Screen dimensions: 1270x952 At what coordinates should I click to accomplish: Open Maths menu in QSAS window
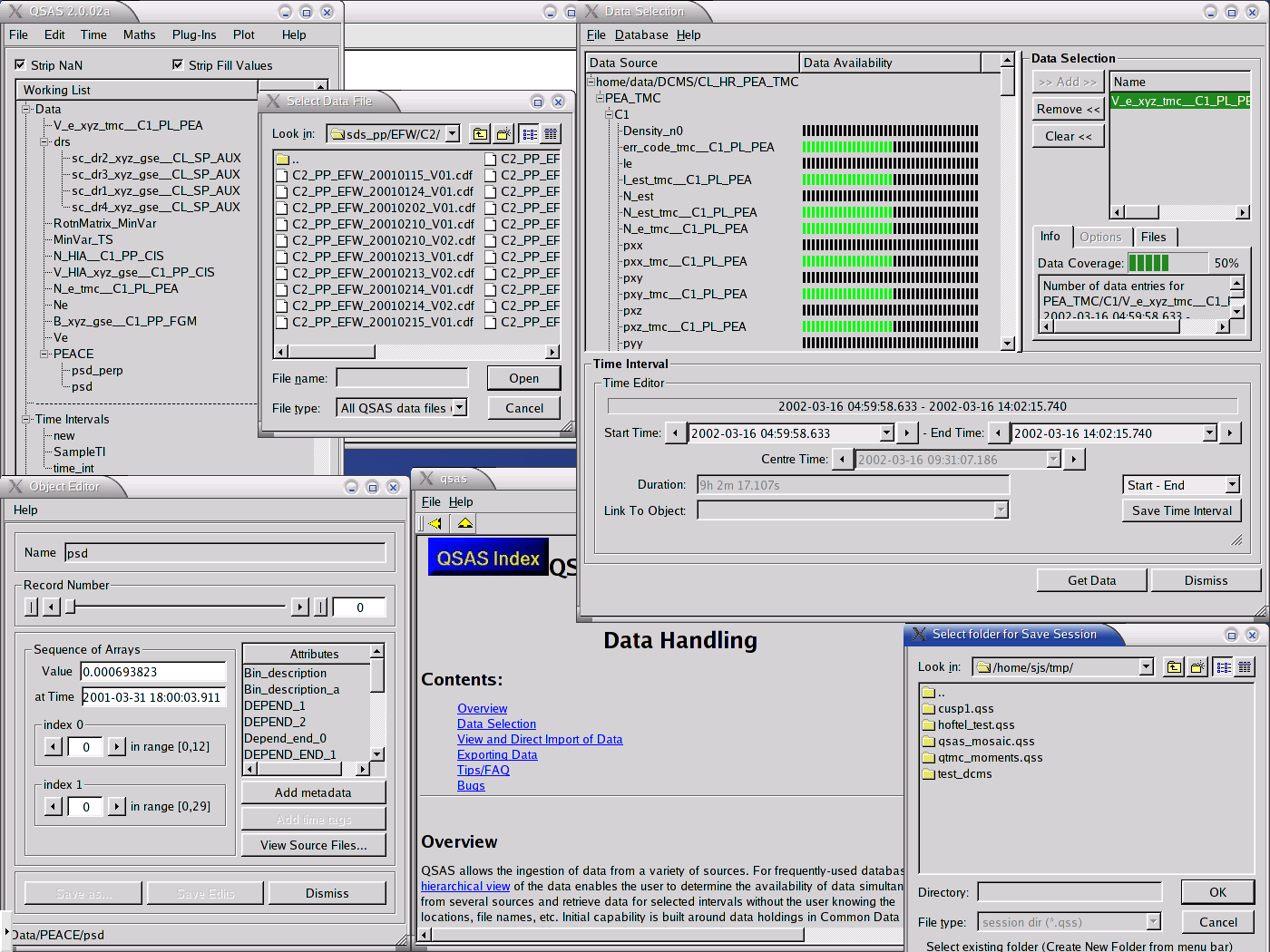[x=140, y=34]
